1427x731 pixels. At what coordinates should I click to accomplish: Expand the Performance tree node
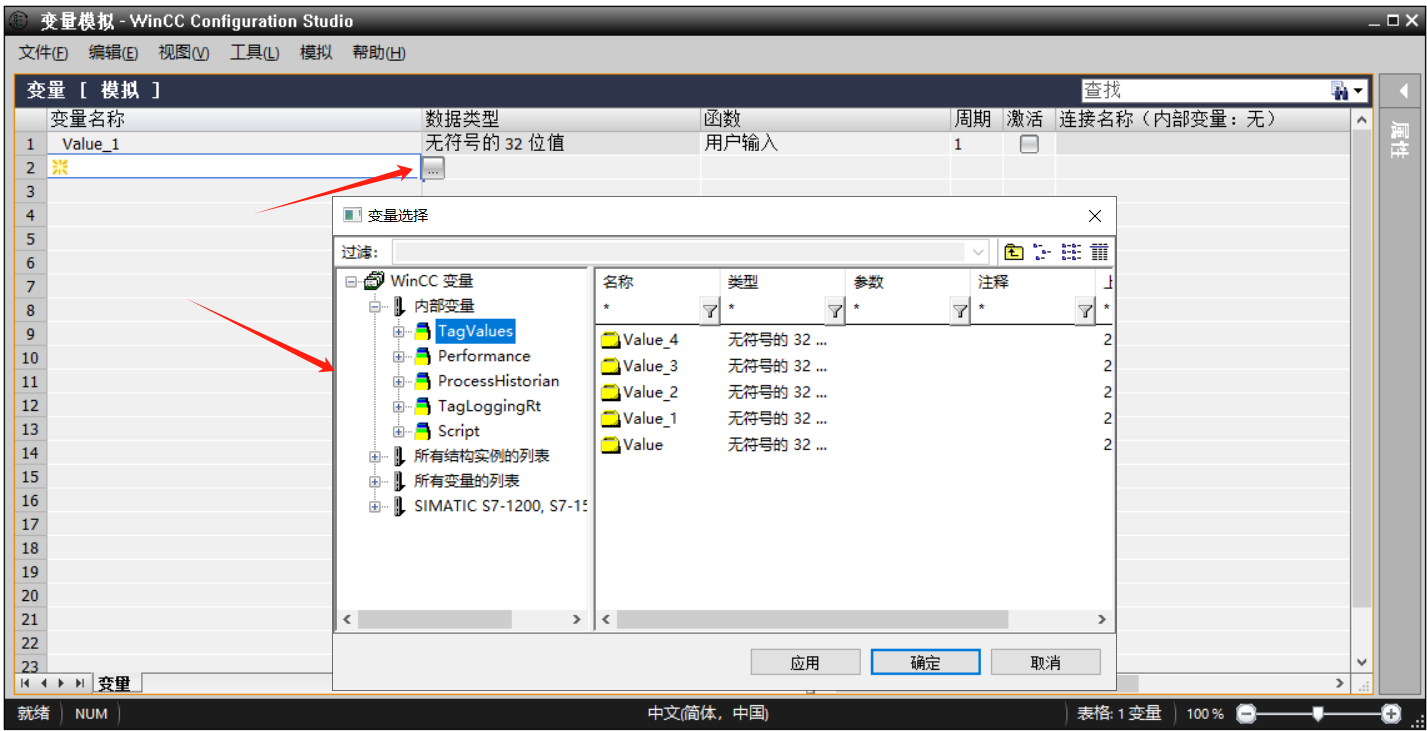tap(399, 357)
